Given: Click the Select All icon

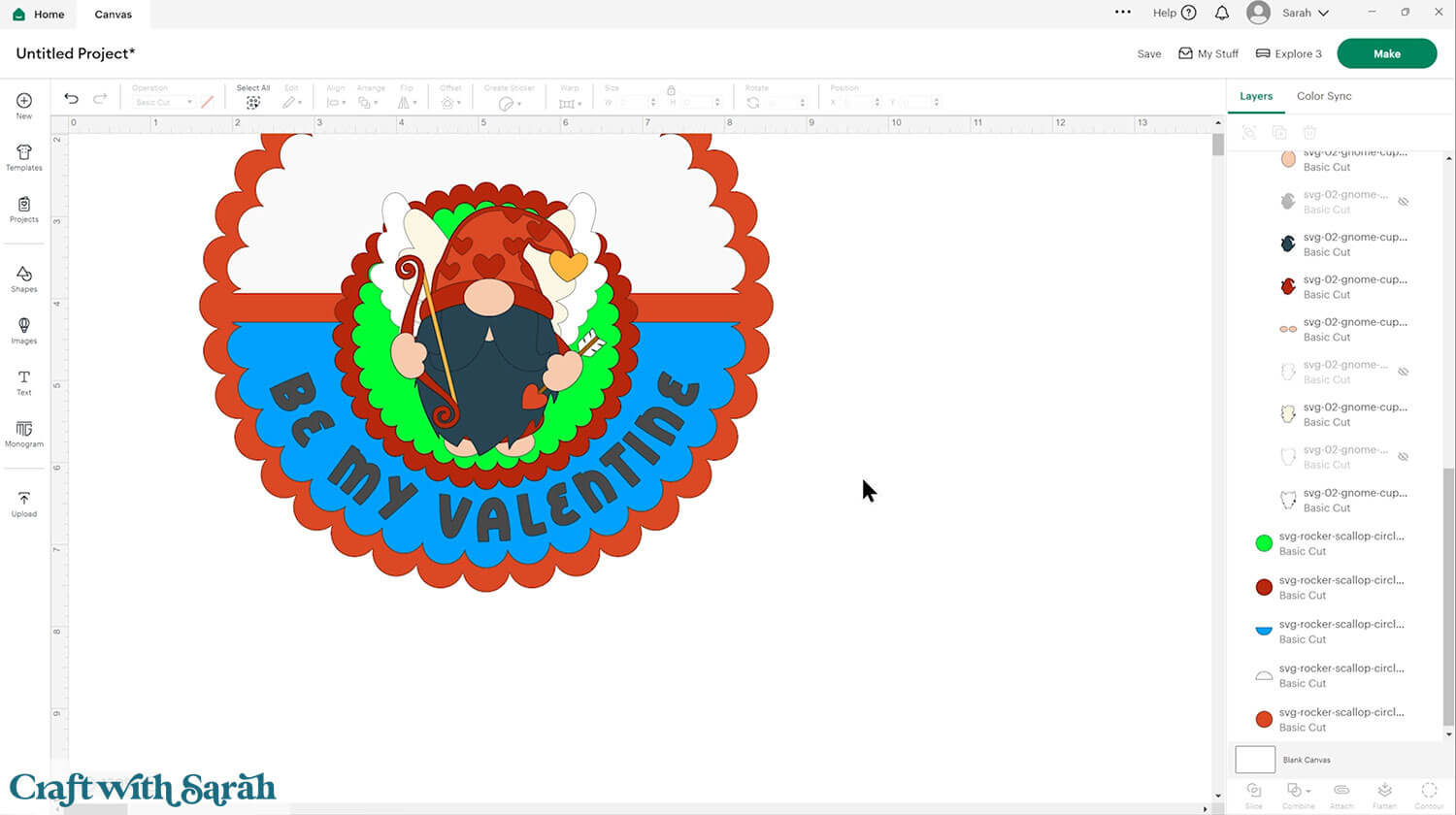Looking at the screenshot, I should click(x=252, y=102).
